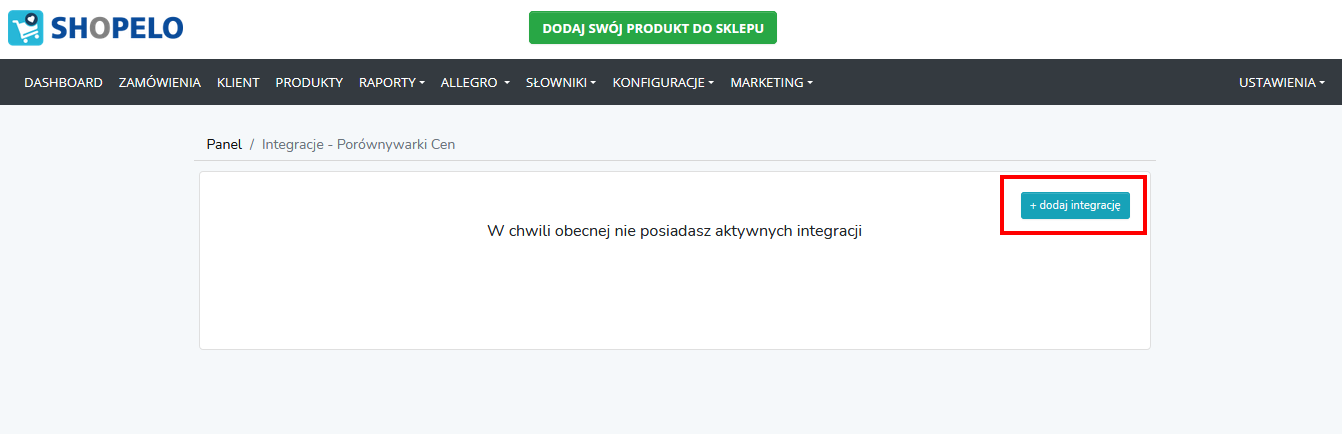Click the Integracje - Porównywarki Cen breadcrumb
Screen dimensions: 1342x434
tap(358, 144)
